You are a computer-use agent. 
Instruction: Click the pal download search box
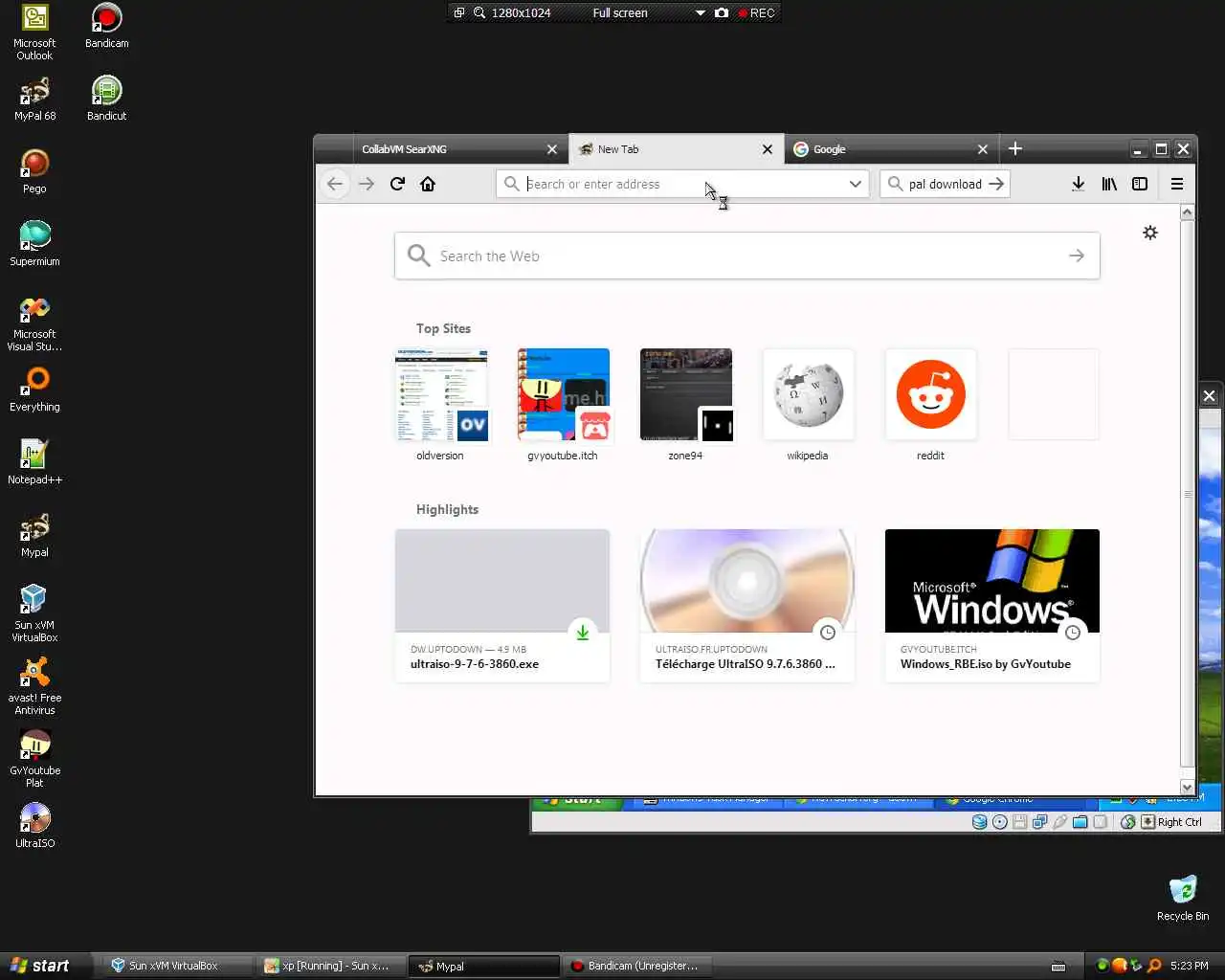click(943, 184)
